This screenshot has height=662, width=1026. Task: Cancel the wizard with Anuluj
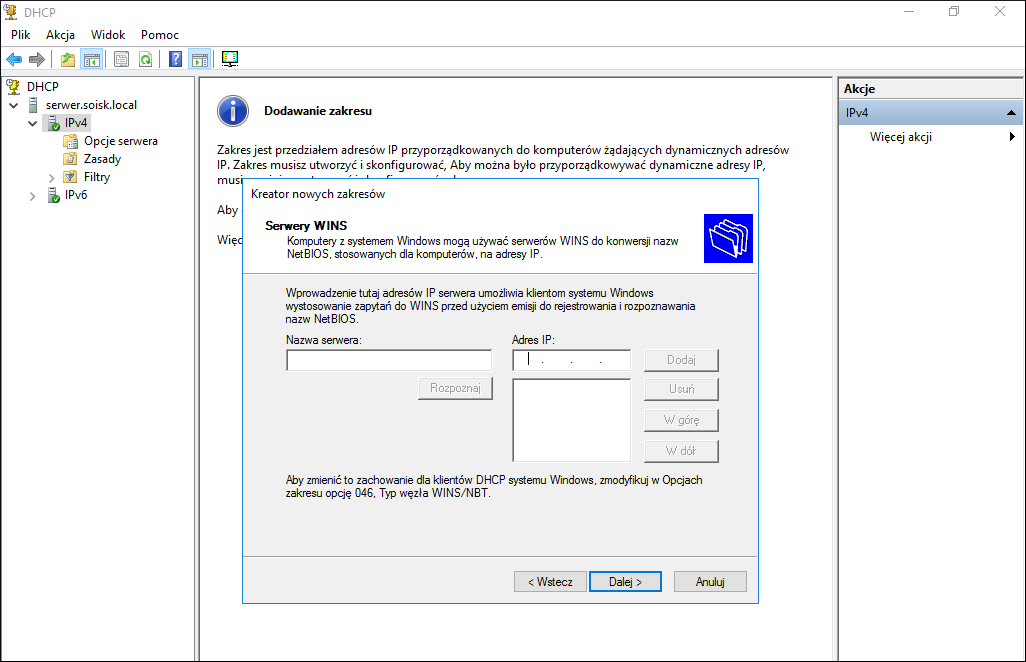point(710,582)
